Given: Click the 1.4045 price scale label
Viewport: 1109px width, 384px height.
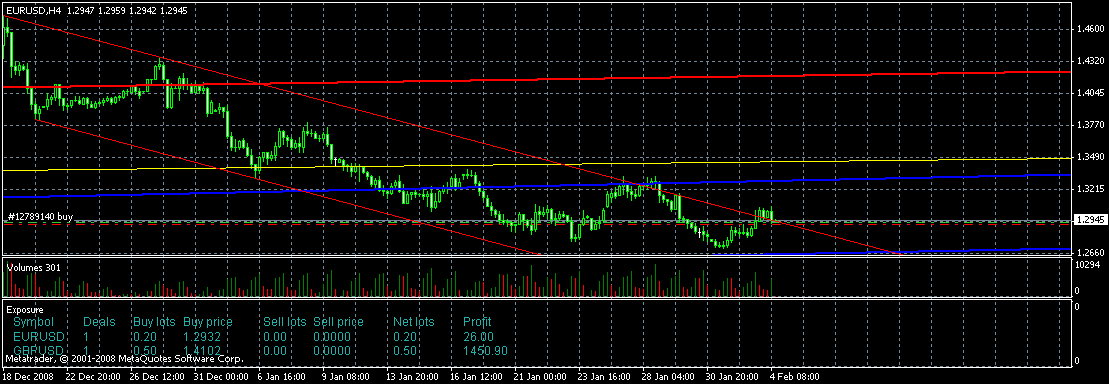Looking at the screenshot, I should 1090,93.
